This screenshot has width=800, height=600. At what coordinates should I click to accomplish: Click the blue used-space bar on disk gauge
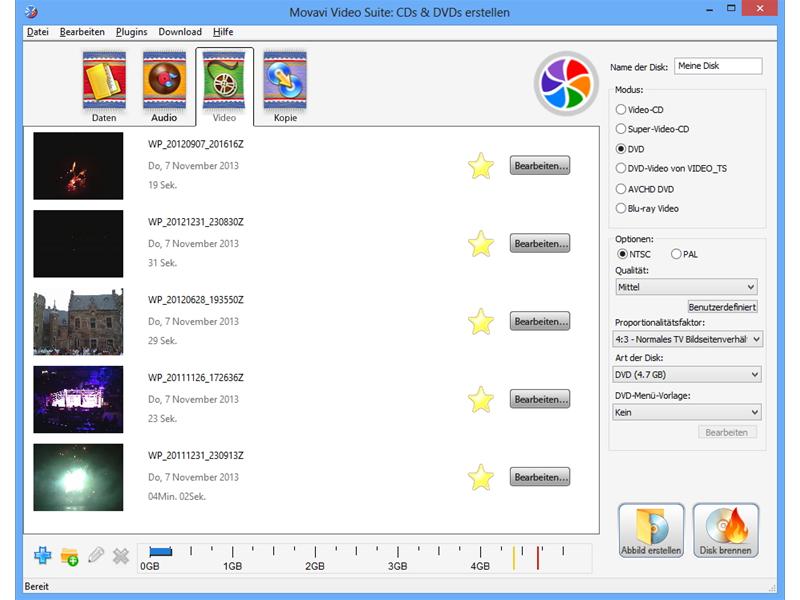[x=161, y=552]
